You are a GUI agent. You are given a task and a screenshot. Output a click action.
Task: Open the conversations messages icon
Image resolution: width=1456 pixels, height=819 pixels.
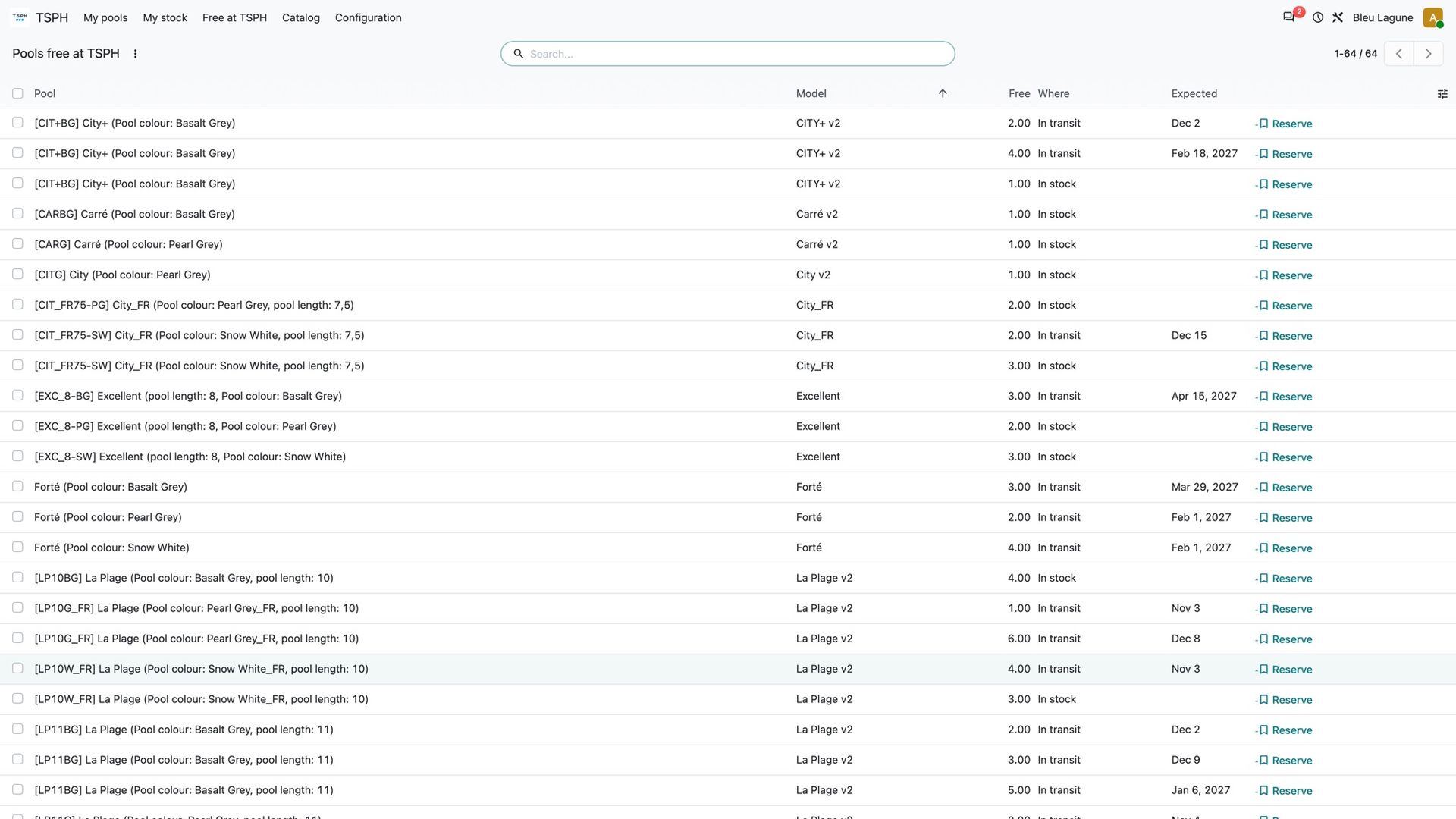point(1288,17)
